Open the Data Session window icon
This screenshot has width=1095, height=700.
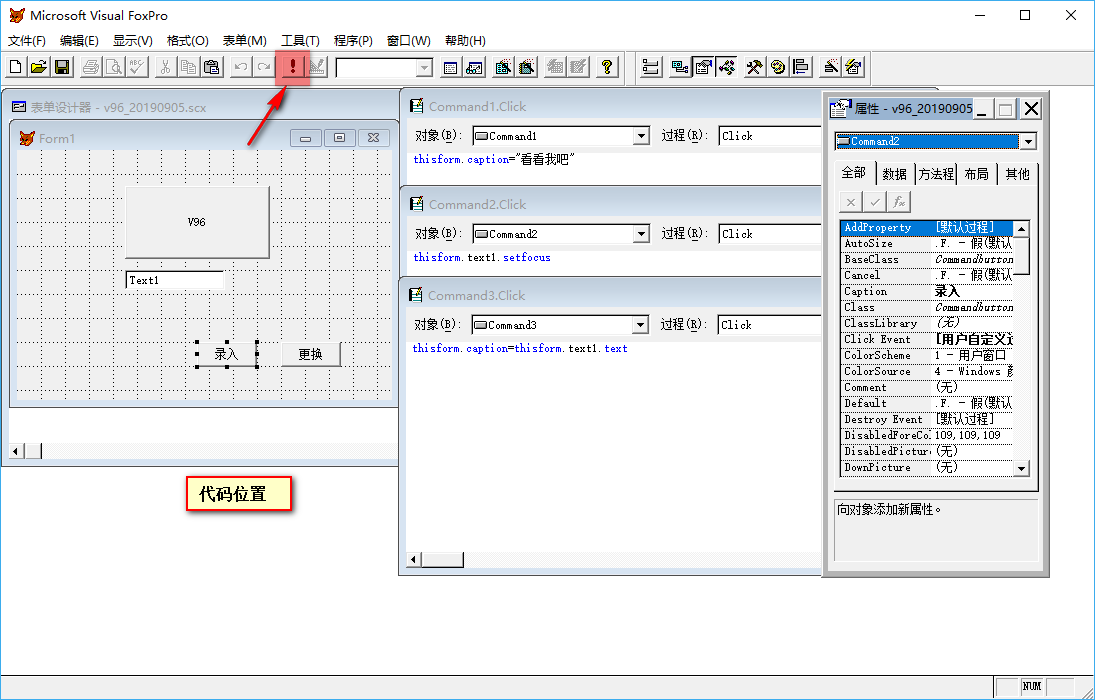(474, 67)
